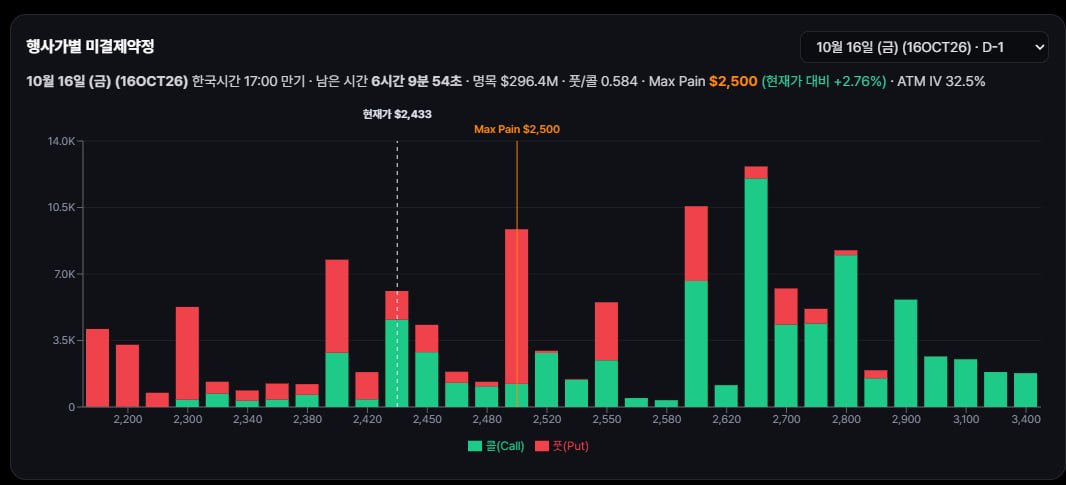
Task: Click the green call bar above 2,800
Action: point(846,331)
